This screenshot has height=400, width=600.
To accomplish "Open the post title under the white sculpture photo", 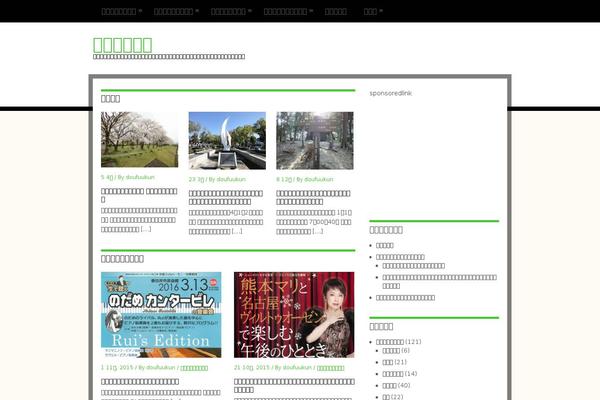I will [x=226, y=197].
